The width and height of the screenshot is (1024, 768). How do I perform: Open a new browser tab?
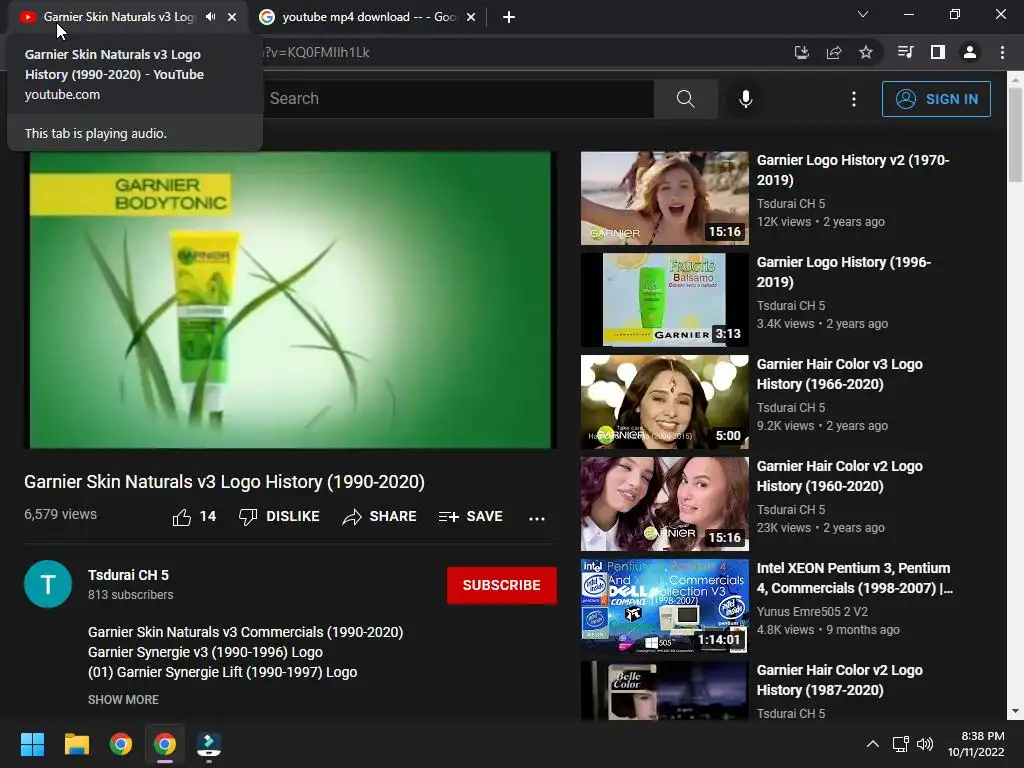click(509, 17)
